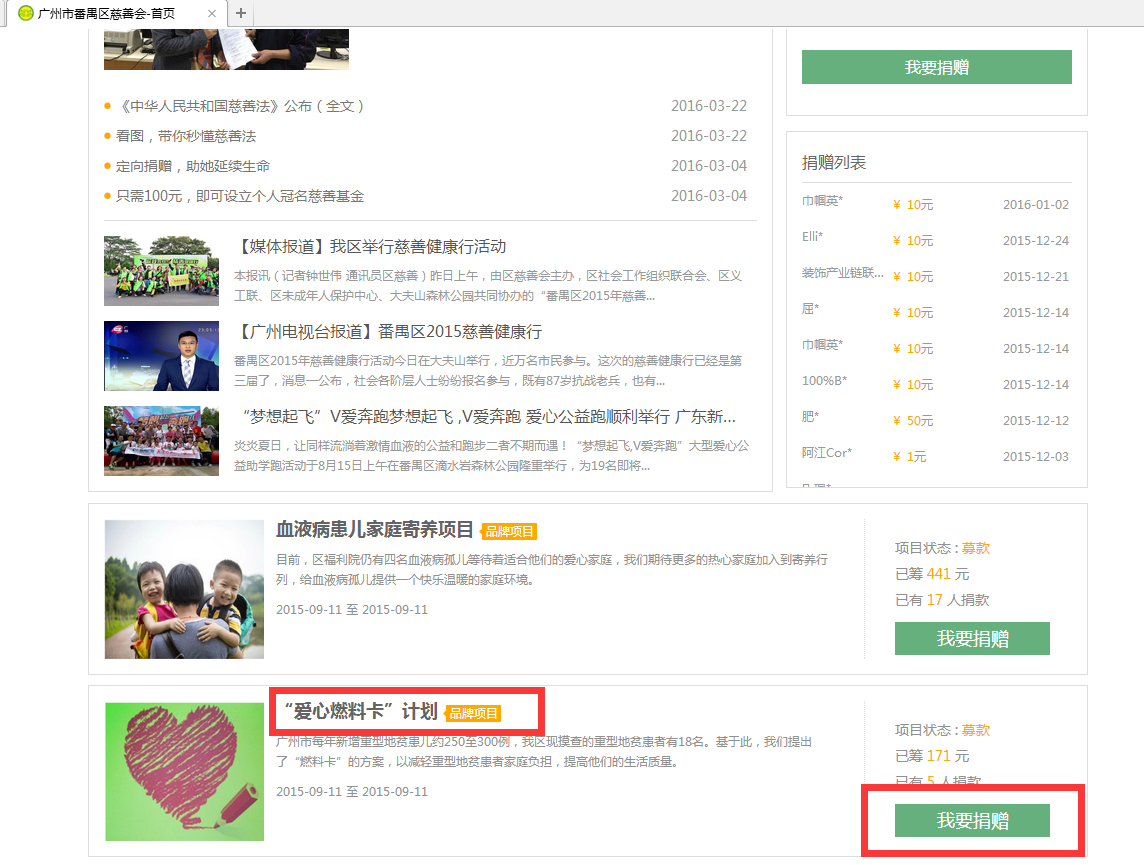1144x865 pixels.
Task: Click 捐赠列表 heading
Action: [x=834, y=163]
